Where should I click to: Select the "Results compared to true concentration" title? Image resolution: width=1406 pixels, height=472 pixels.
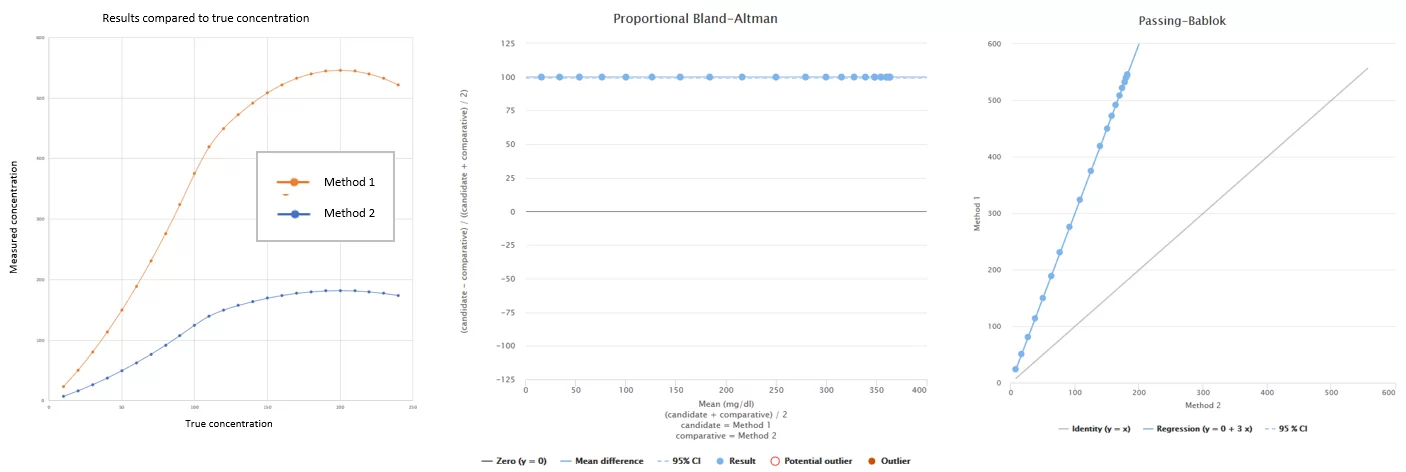(x=205, y=18)
